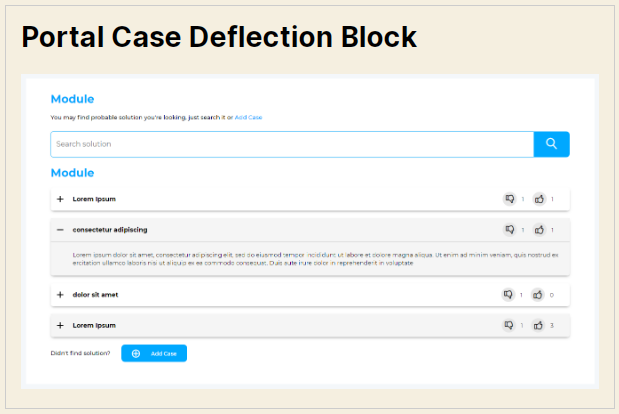The height and width of the screenshot is (414, 619).
Task: Open the Add Case link near search
Action: pyautogui.click(x=248, y=118)
